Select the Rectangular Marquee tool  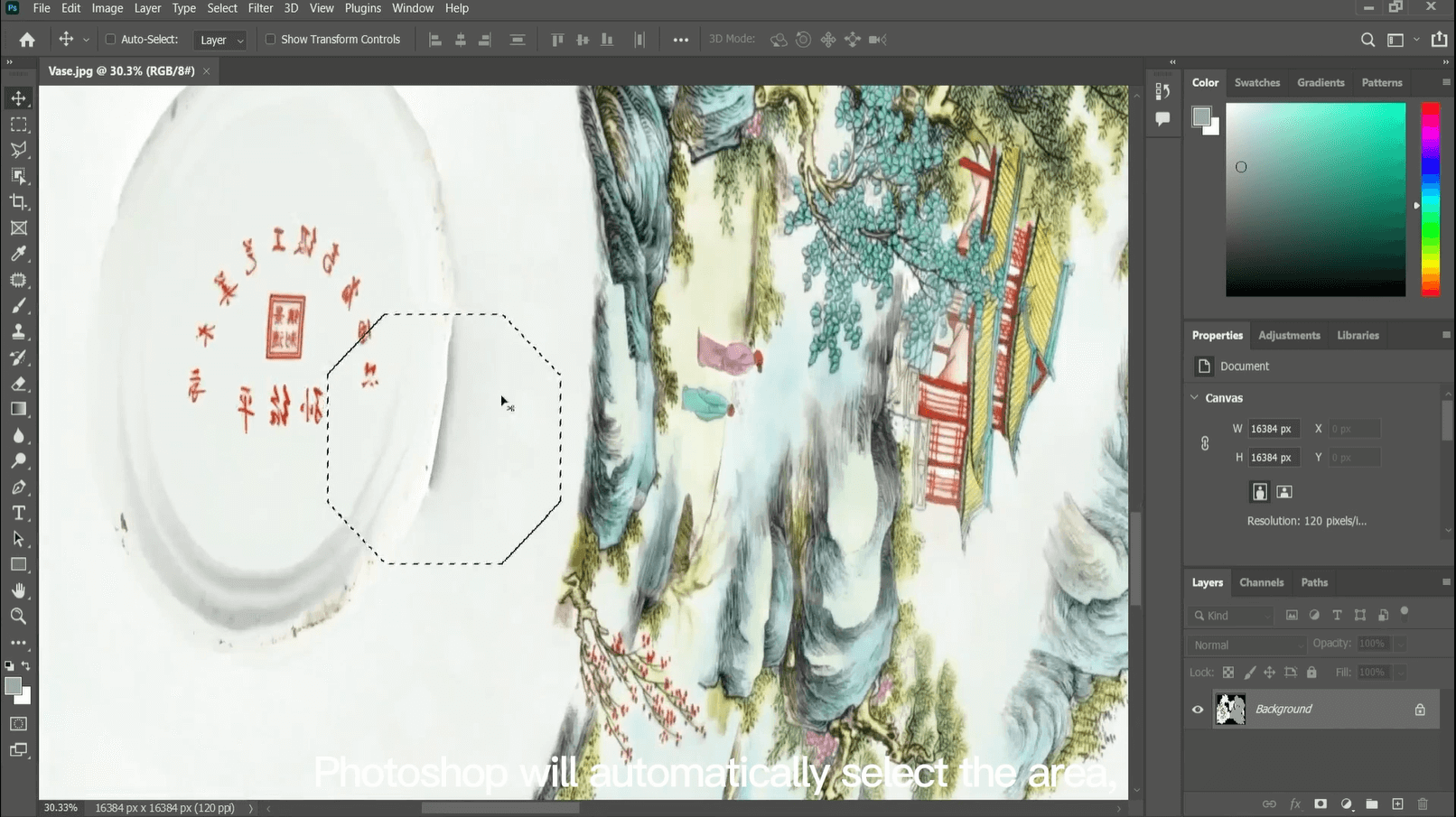18,124
